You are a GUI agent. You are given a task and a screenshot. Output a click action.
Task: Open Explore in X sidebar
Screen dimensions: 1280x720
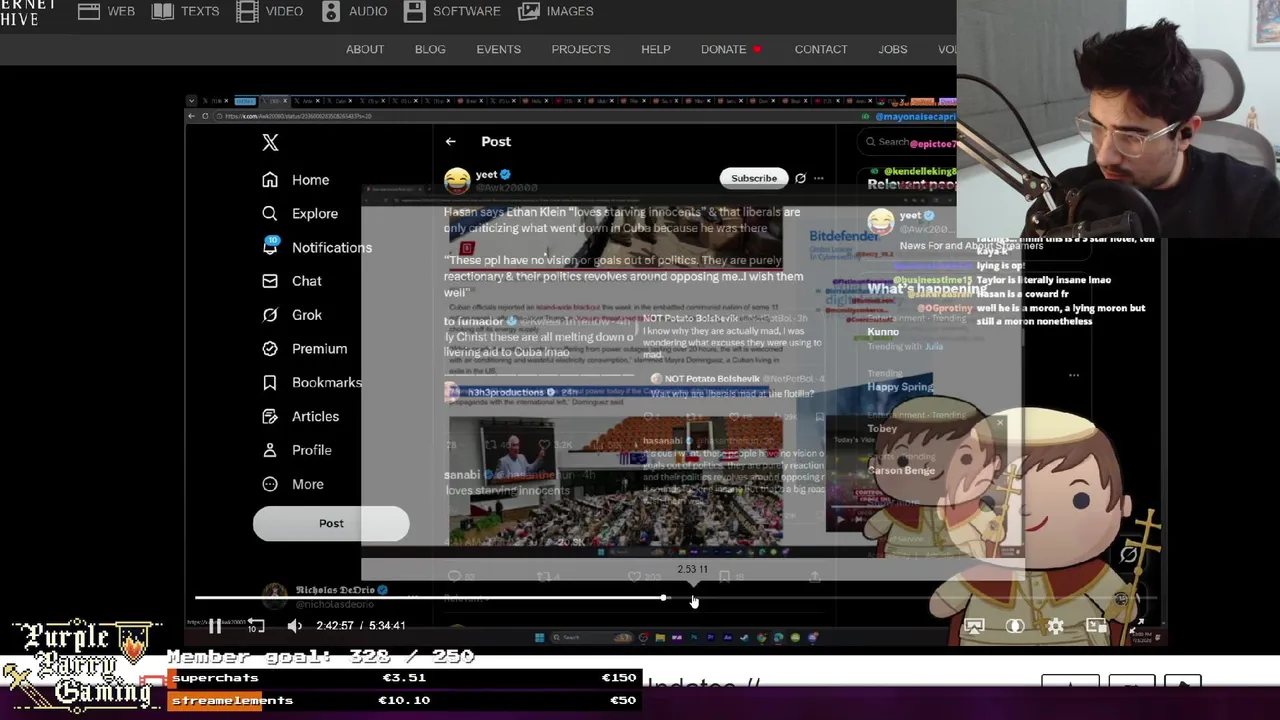coord(300,214)
